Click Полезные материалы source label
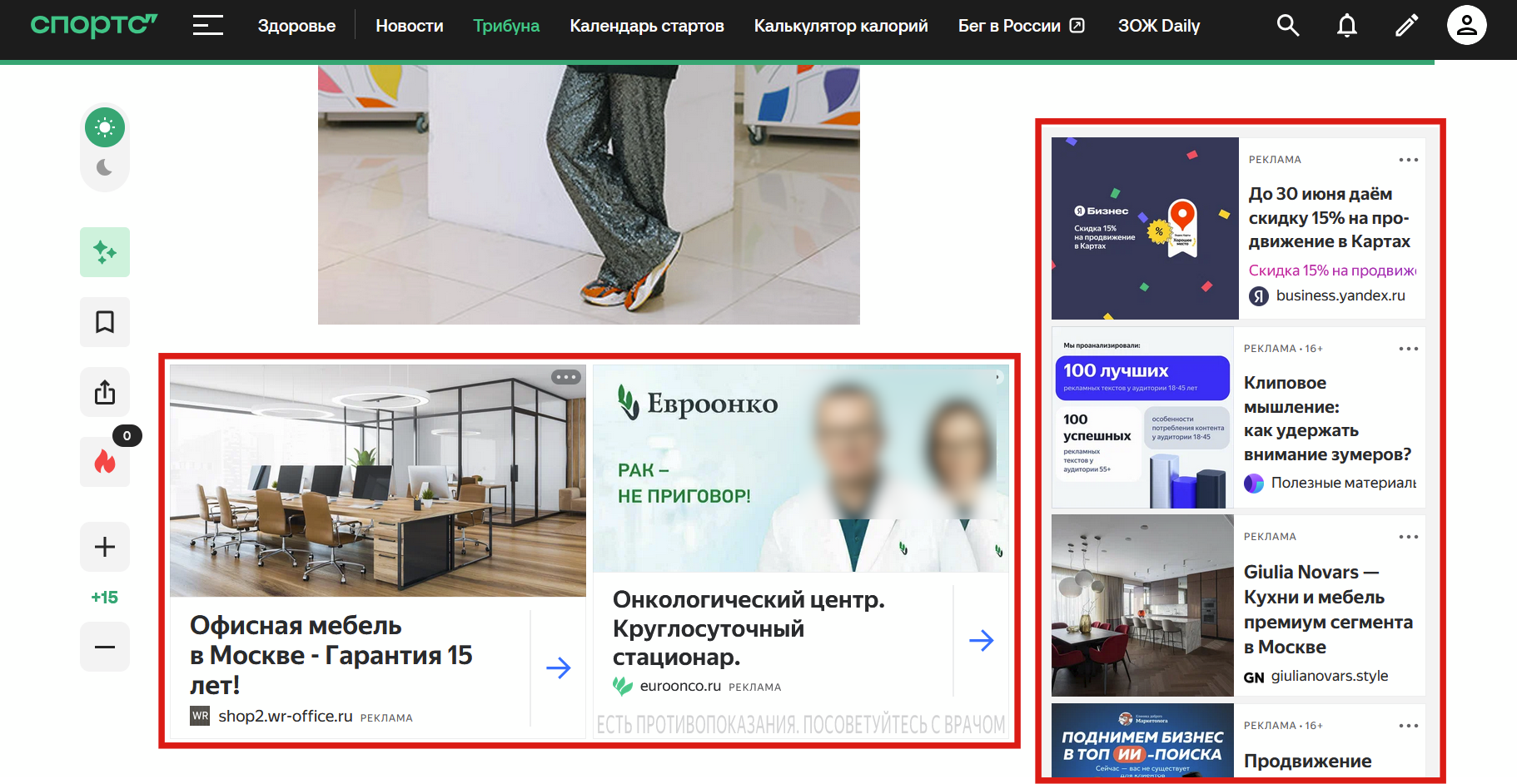This screenshot has height=784, width=1517. (1343, 483)
